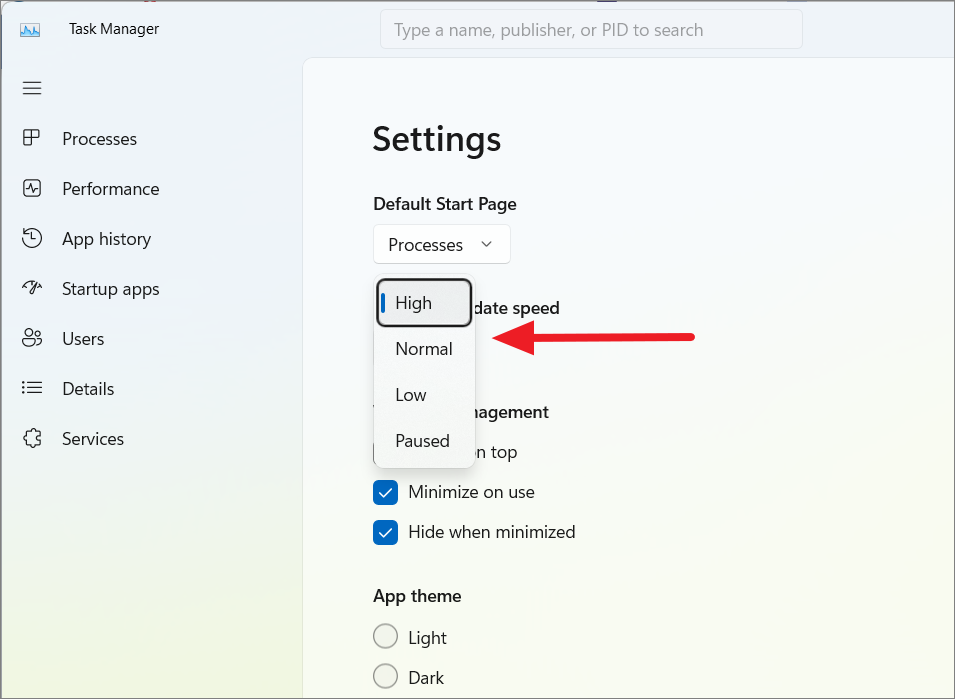
Task: Open App history in sidebar
Action: [x=107, y=239]
